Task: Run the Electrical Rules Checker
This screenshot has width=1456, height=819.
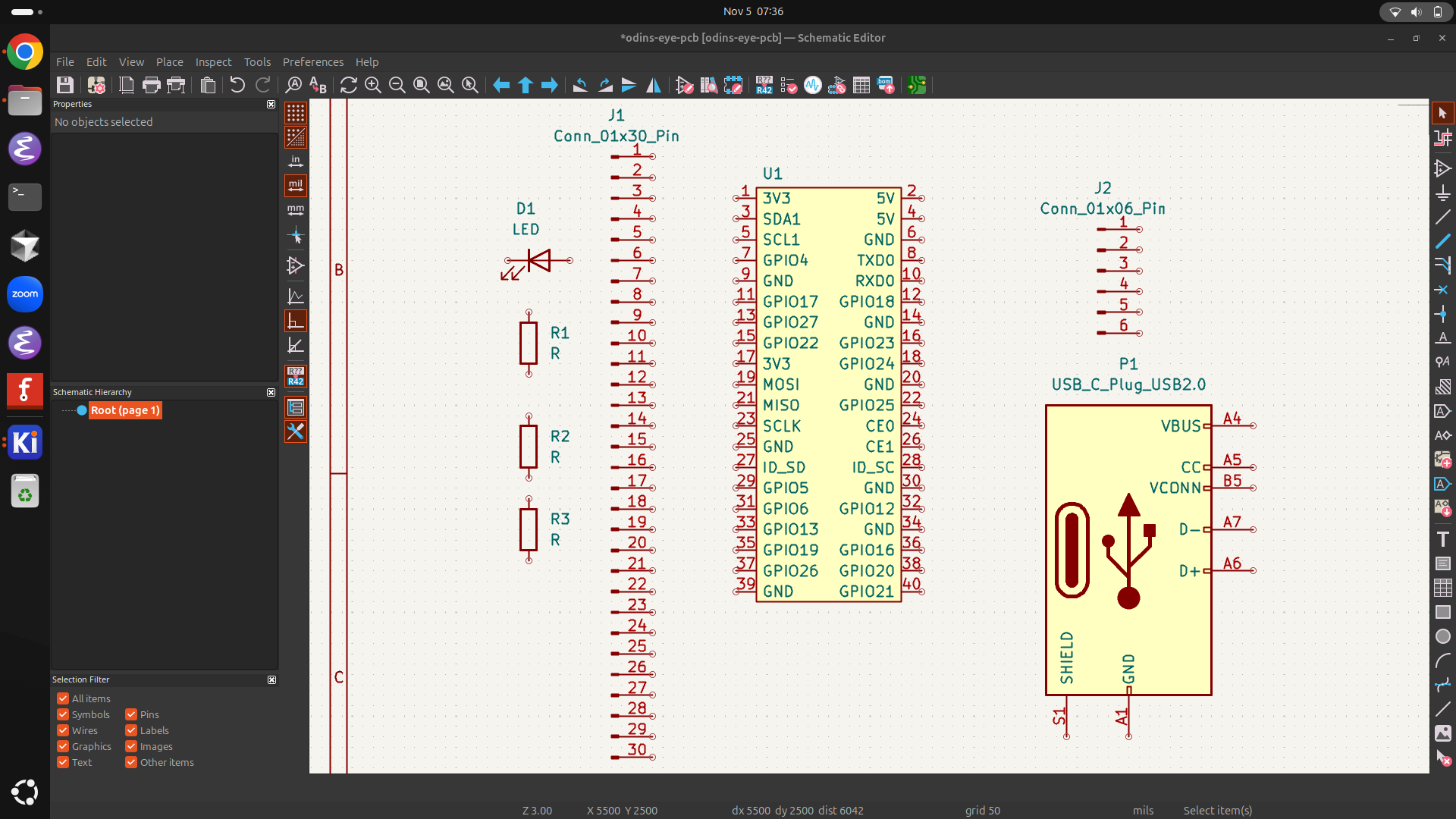Action: coord(789,85)
